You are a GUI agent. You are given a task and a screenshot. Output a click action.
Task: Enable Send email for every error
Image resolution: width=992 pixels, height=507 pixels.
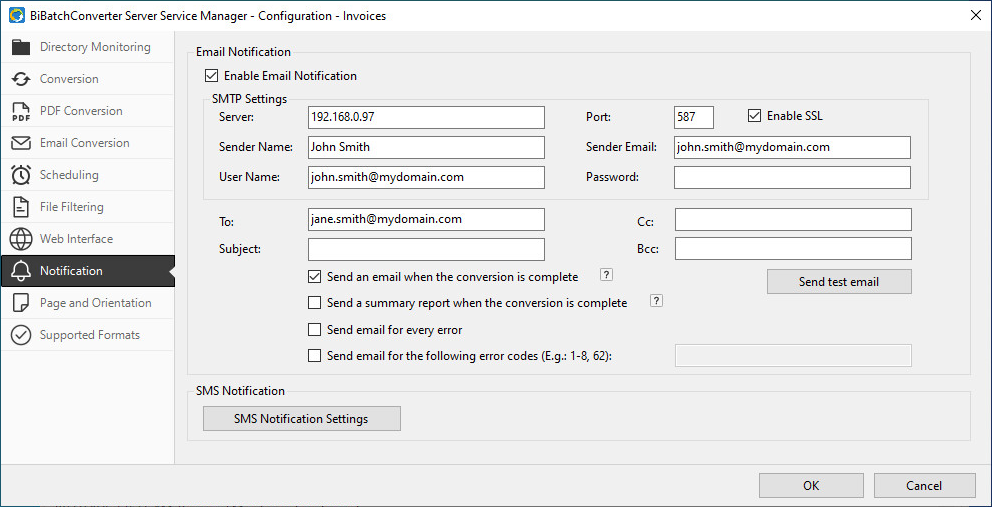tap(315, 329)
